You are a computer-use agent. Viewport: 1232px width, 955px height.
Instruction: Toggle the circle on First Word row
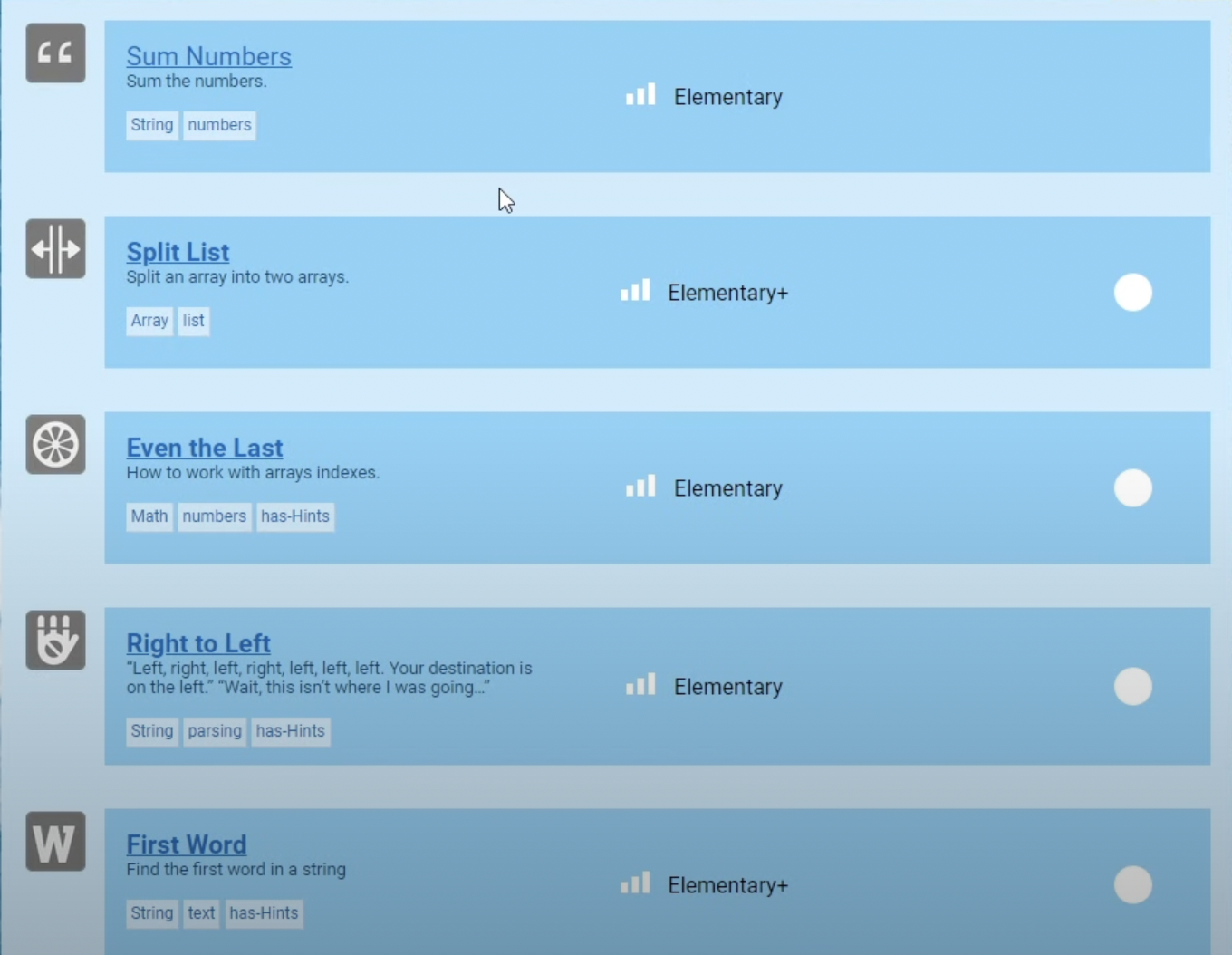(1132, 884)
